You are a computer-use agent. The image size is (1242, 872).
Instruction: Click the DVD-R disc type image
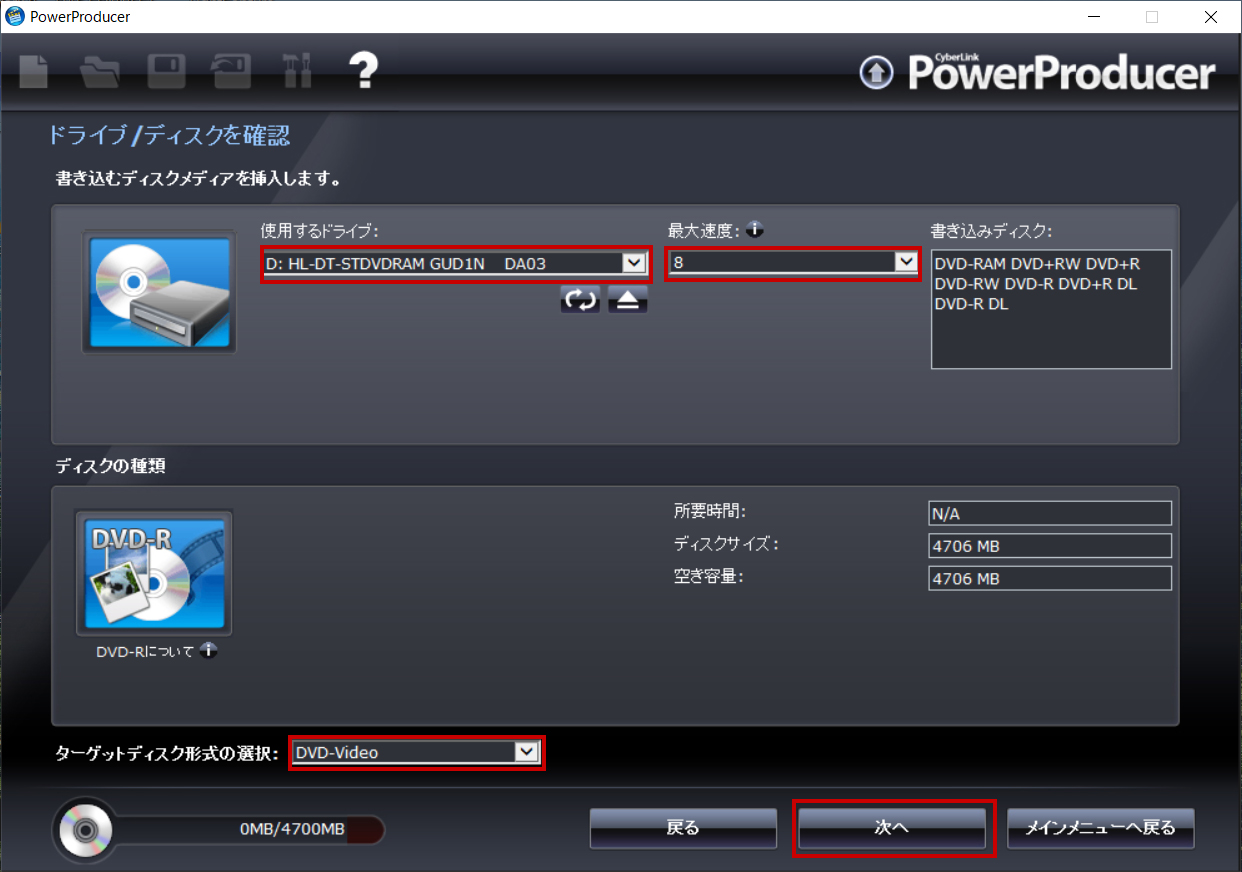pos(154,573)
